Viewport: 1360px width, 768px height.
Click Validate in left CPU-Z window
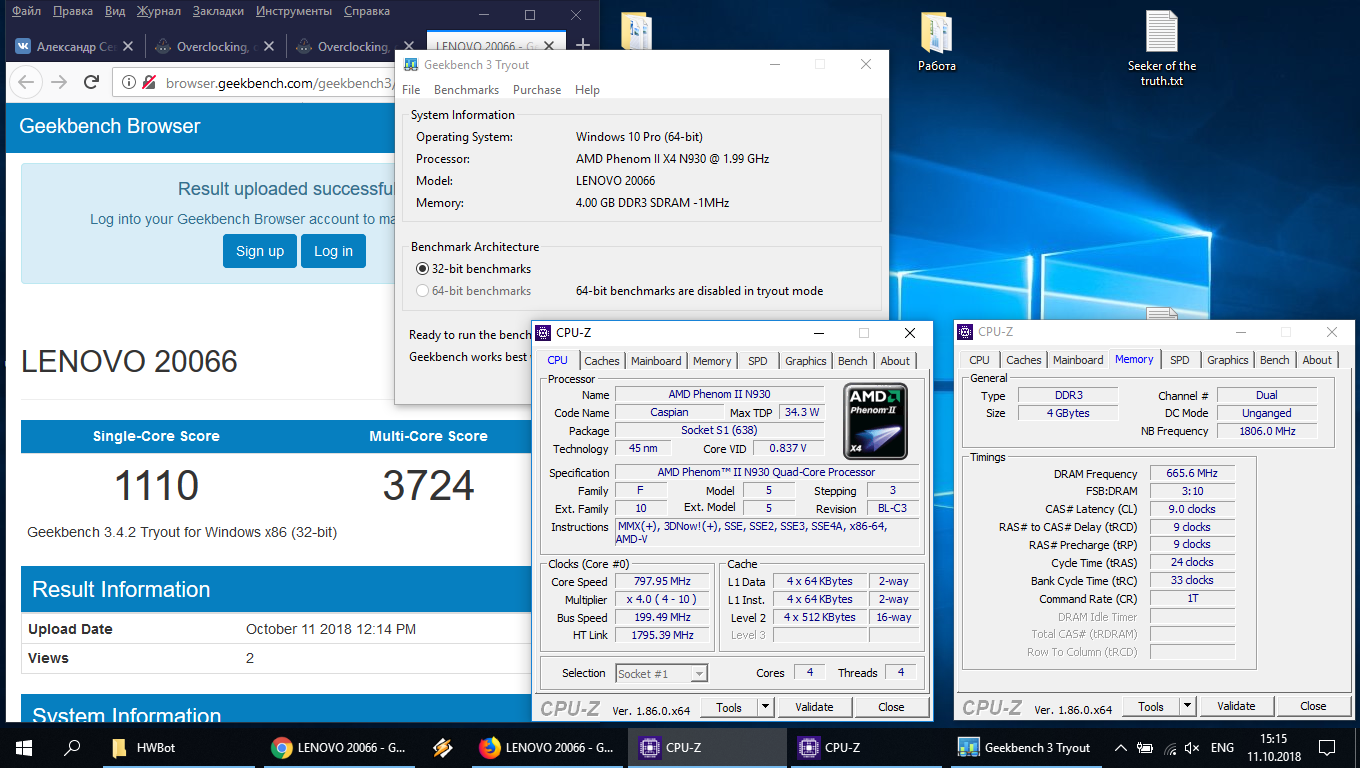coord(814,707)
